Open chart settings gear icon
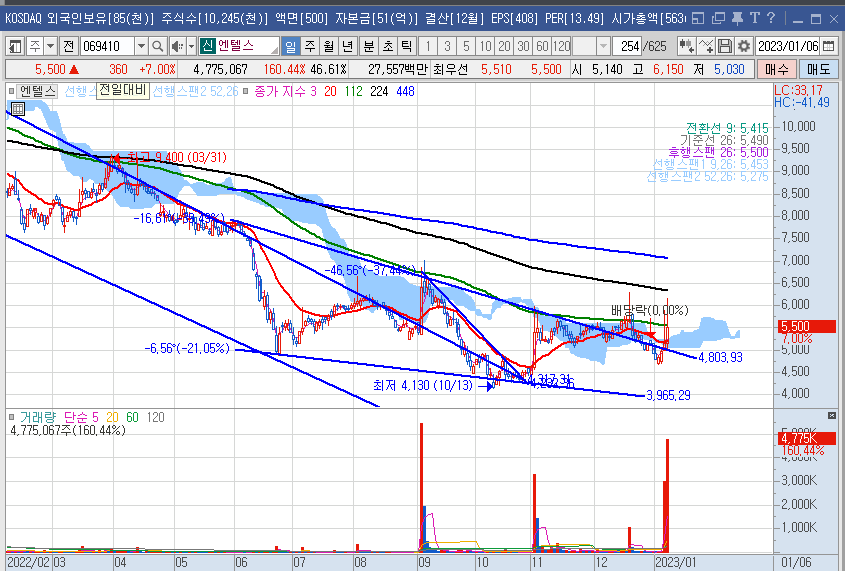Viewport: 845px width, 571px height. pyautogui.click(x=744, y=46)
